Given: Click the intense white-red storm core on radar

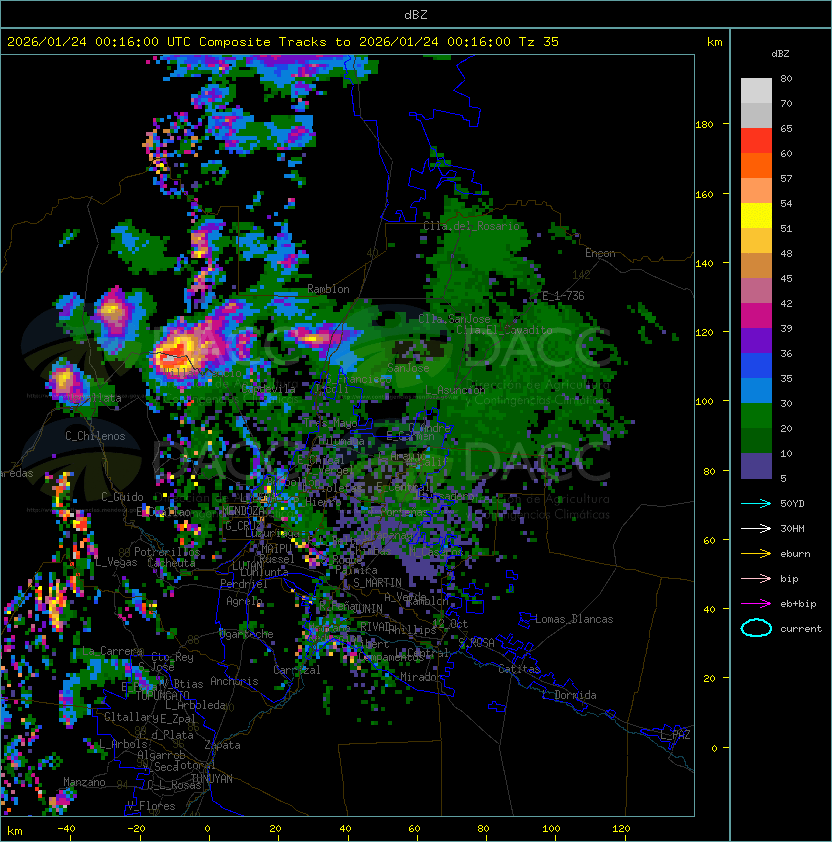Looking at the screenshot, I should pos(169,357).
